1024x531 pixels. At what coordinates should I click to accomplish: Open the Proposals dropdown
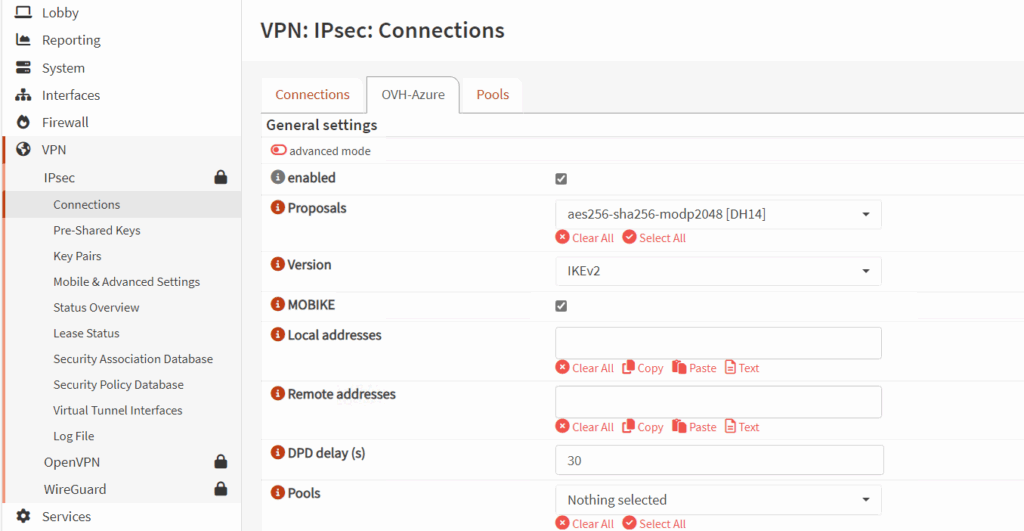718,214
